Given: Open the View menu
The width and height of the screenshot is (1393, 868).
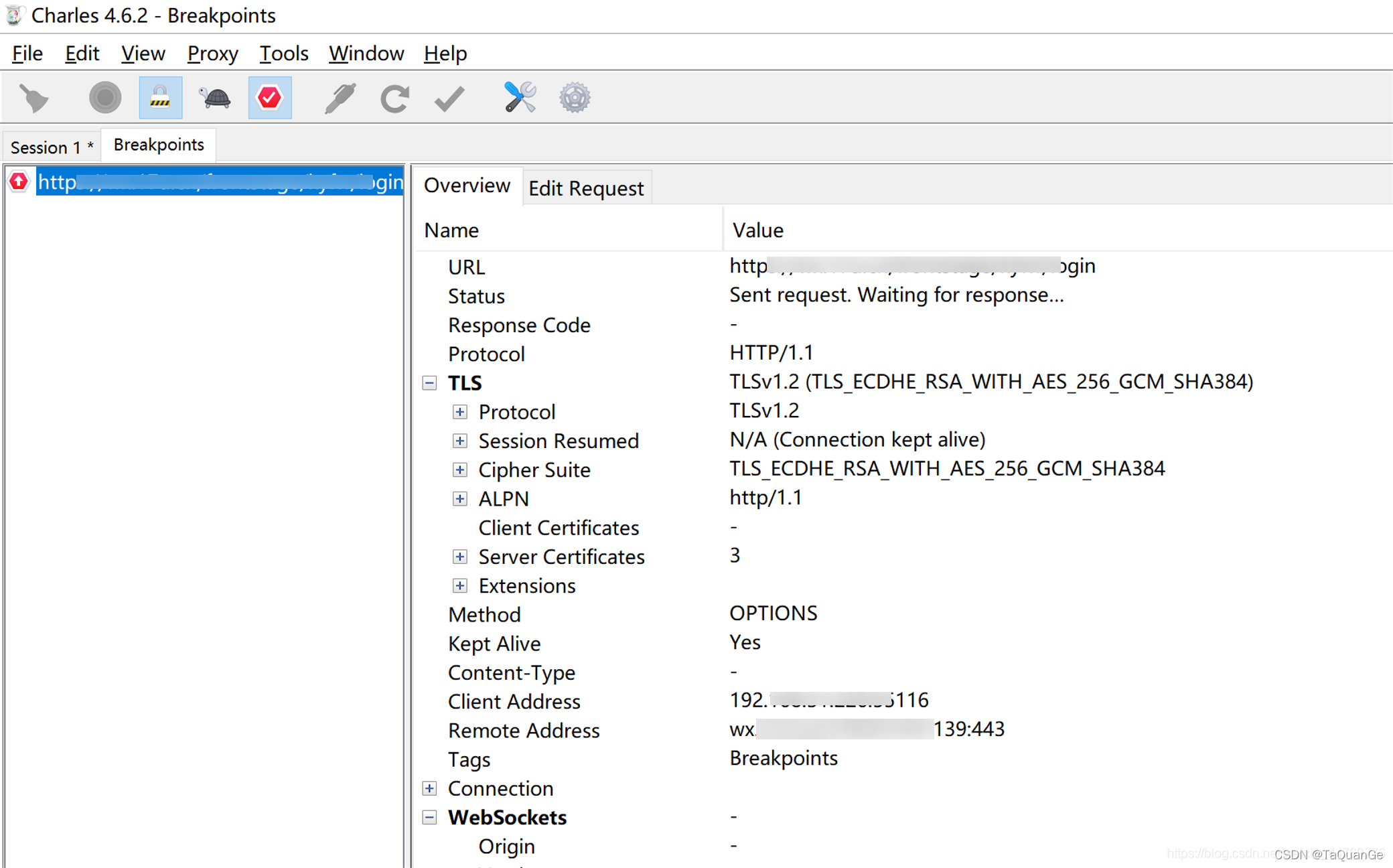Looking at the screenshot, I should click(x=143, y=54).
